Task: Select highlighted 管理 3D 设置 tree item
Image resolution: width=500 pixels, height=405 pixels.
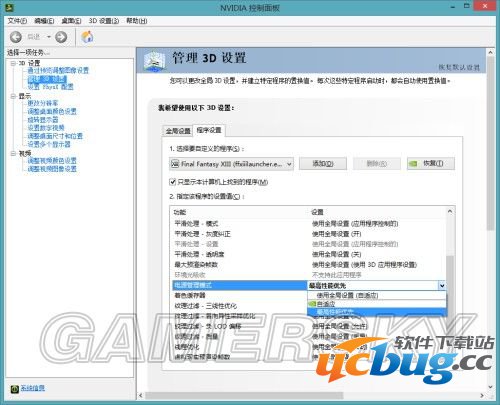Action: coord(47,79)
